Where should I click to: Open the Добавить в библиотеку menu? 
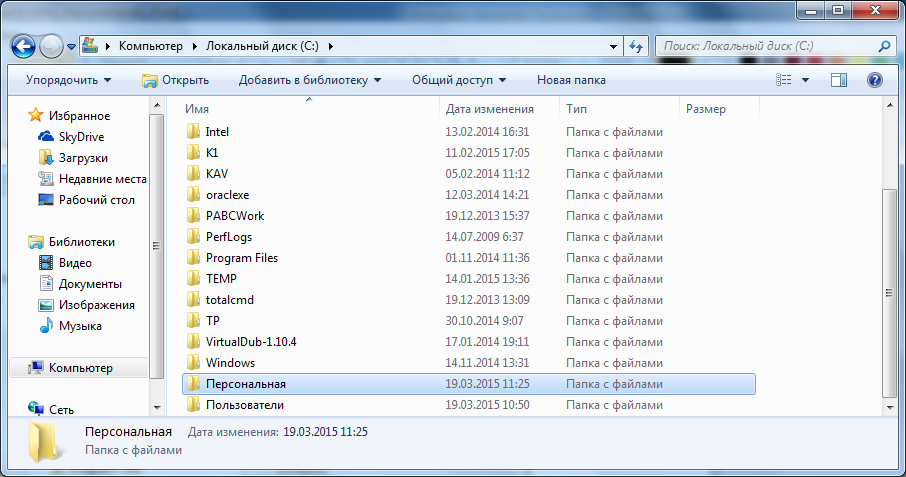click(310, 80)
